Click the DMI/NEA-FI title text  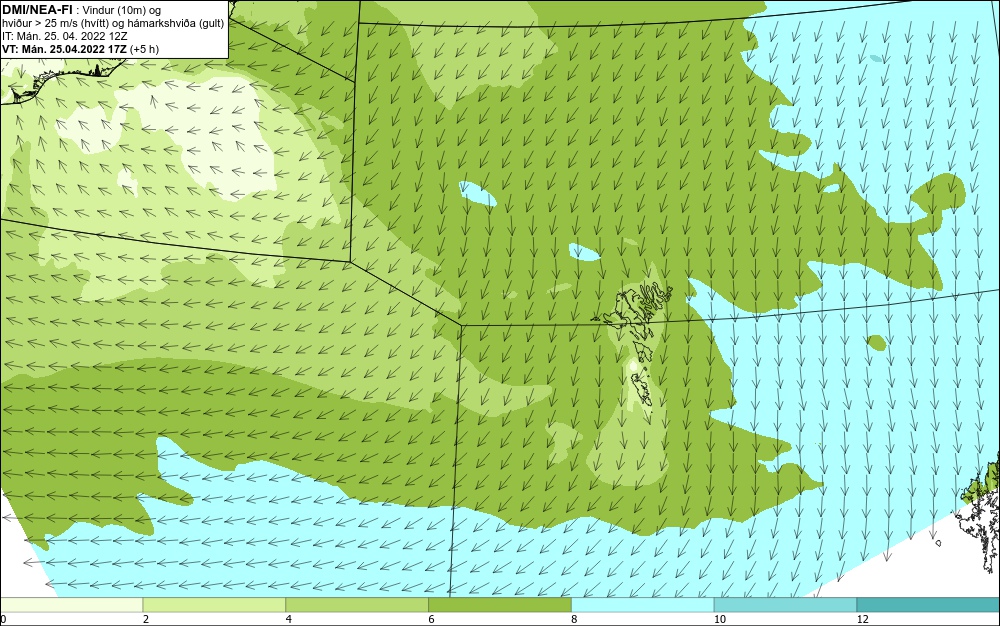click(x=37, y=10)
